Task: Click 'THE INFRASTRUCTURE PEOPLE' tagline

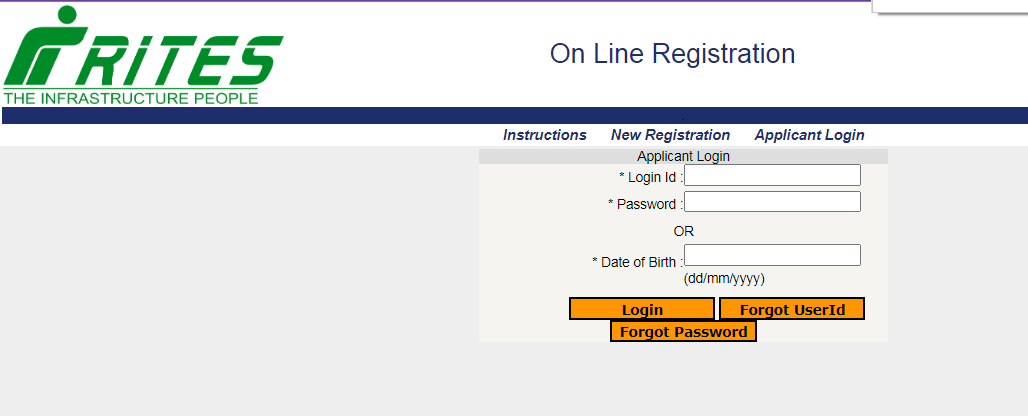Action: coord(131,98)
